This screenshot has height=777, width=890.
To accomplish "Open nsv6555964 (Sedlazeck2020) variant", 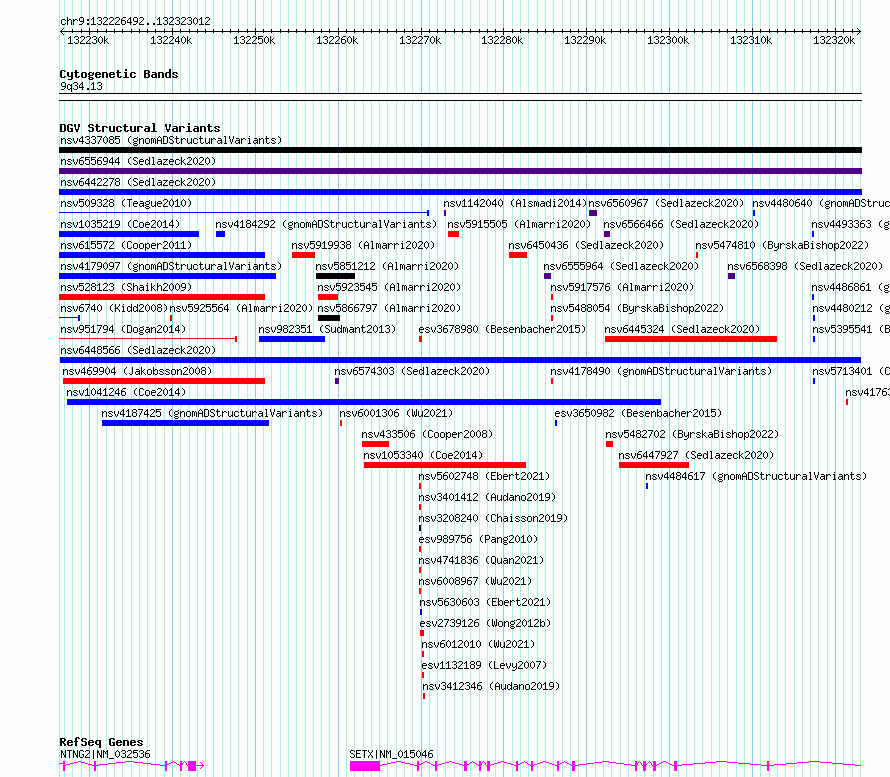I will coord(621,266).
